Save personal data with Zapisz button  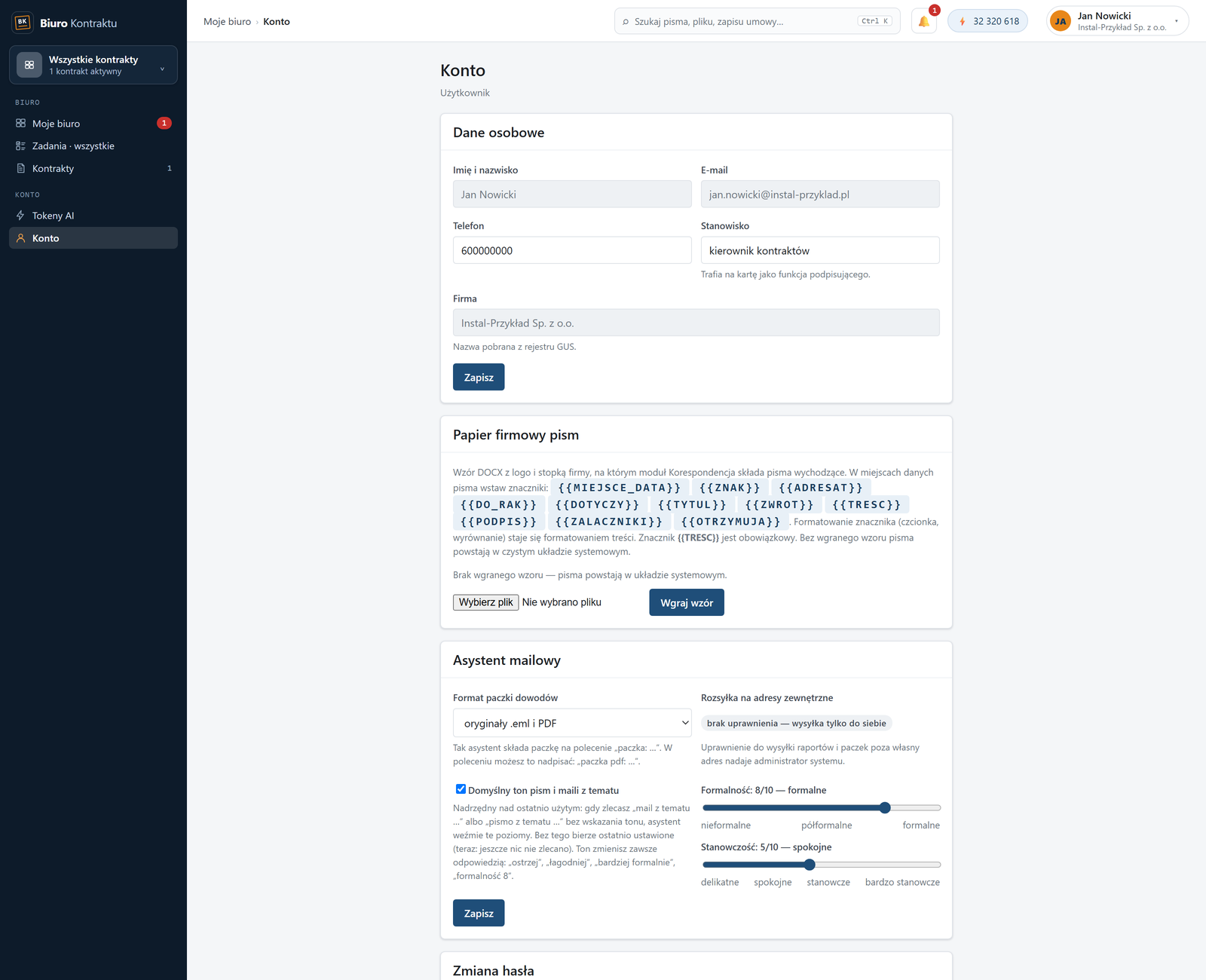479,377
